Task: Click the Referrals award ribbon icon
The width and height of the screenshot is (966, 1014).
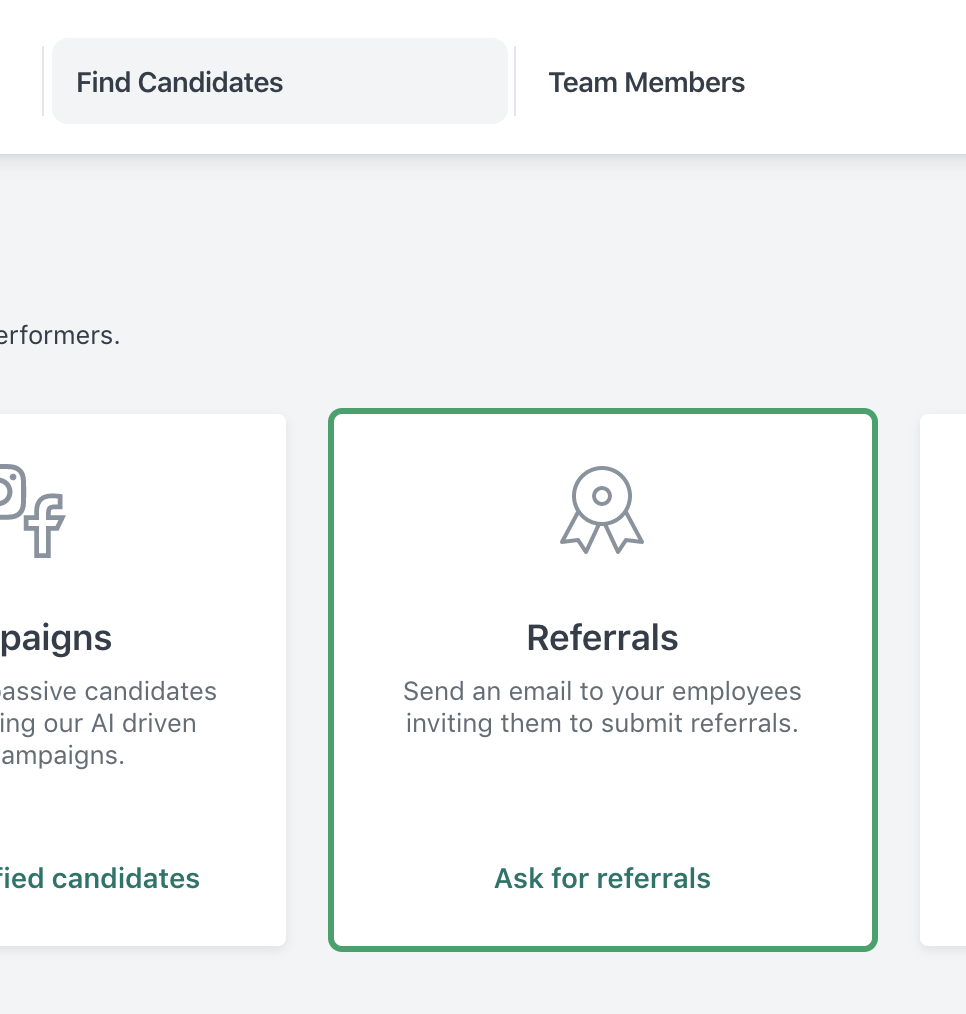Action: [x=602, y=510]
